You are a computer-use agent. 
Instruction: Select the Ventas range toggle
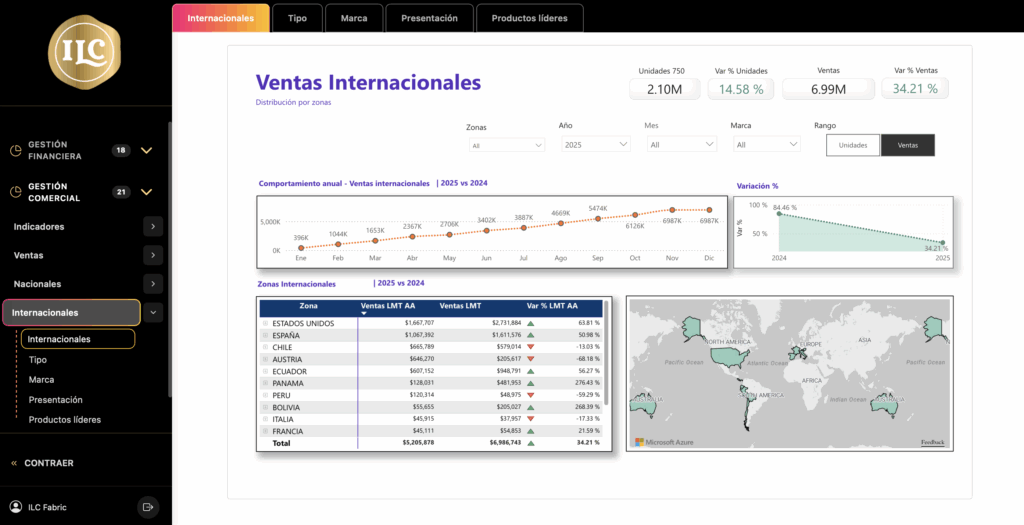pos(907,145)
